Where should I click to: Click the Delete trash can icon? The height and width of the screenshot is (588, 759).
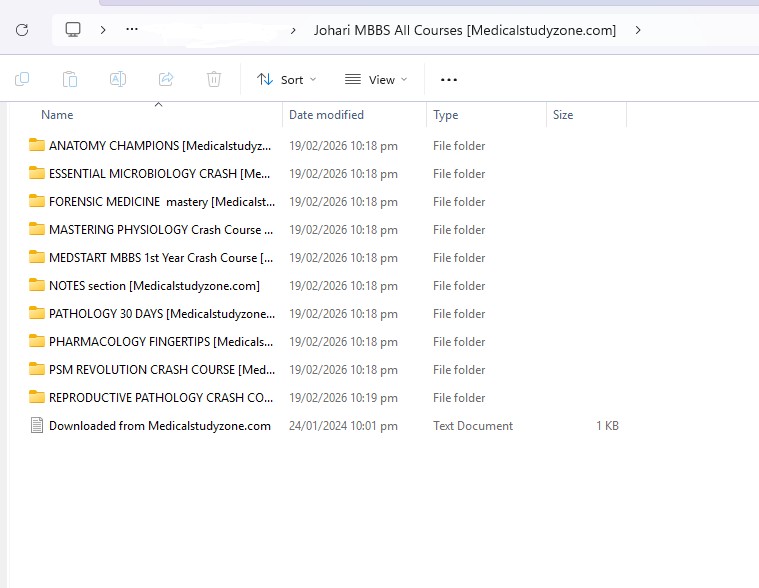214,79
